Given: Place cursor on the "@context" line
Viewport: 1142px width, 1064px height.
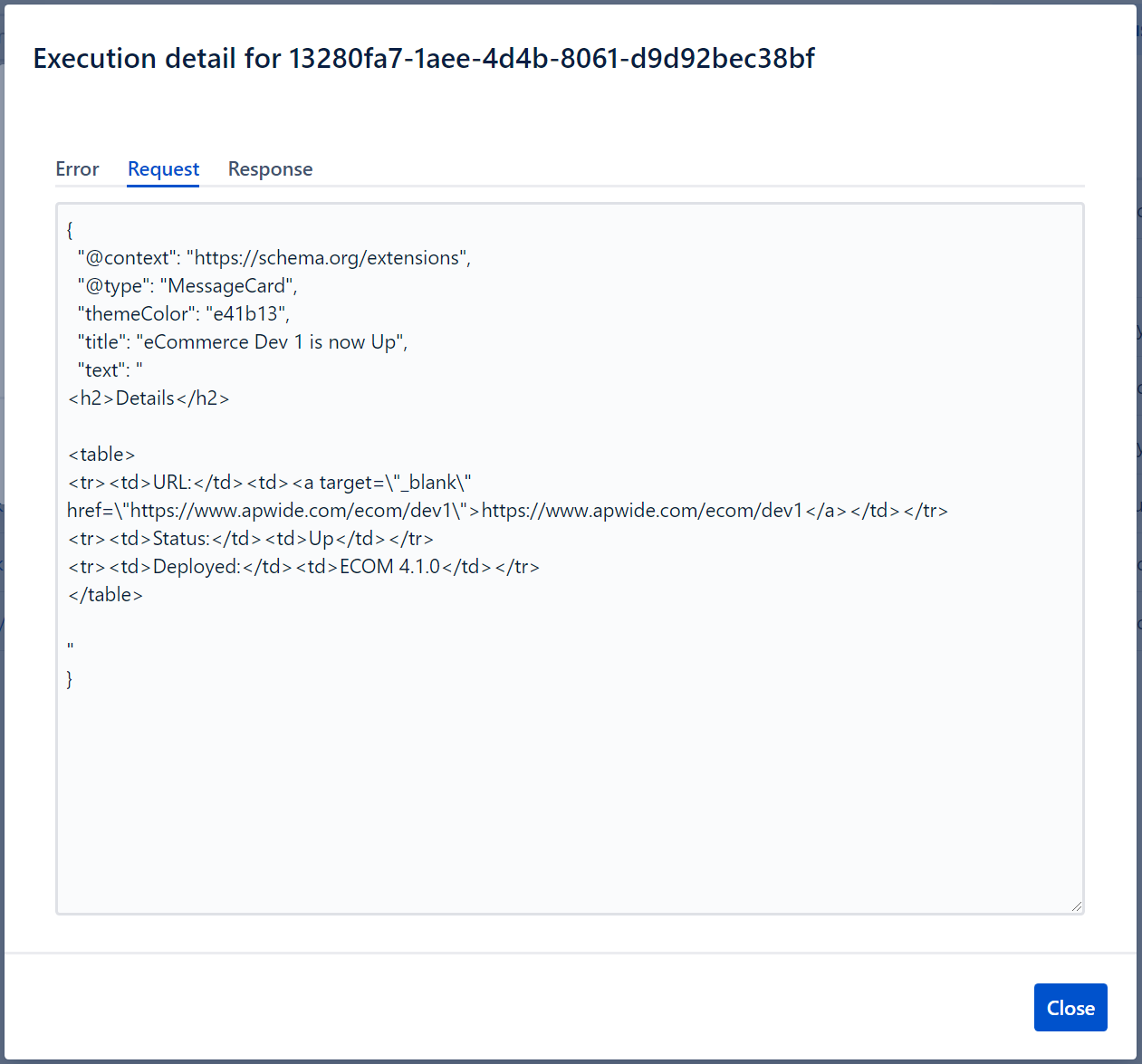Looking at the screenshot, I should [274, 258].
